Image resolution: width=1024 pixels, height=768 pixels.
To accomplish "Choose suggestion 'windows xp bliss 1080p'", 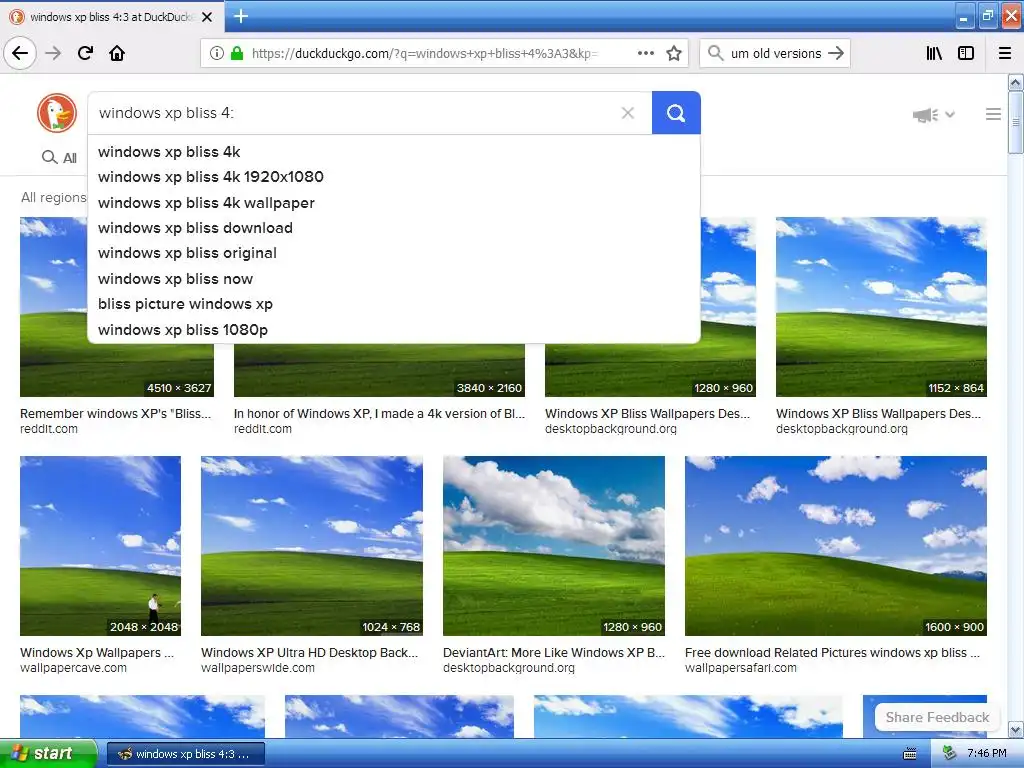I will click(x=394, y=330).
